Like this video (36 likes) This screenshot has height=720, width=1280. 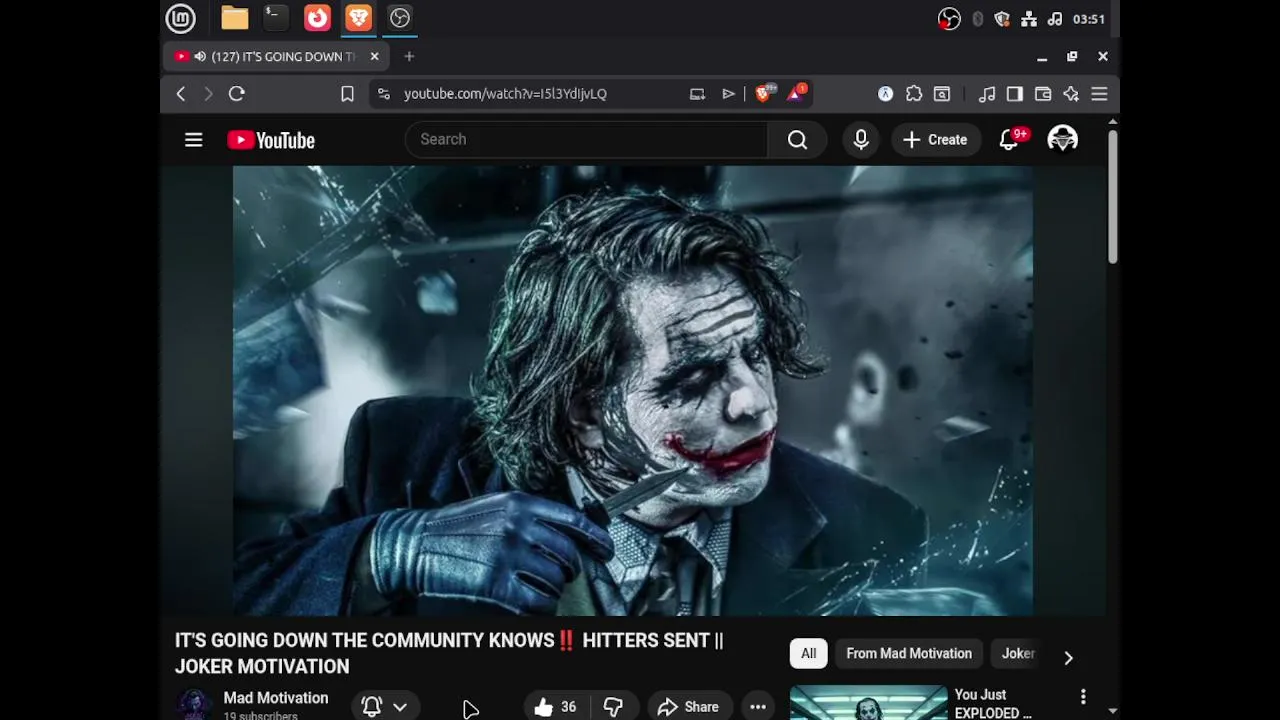coord(555,707)
